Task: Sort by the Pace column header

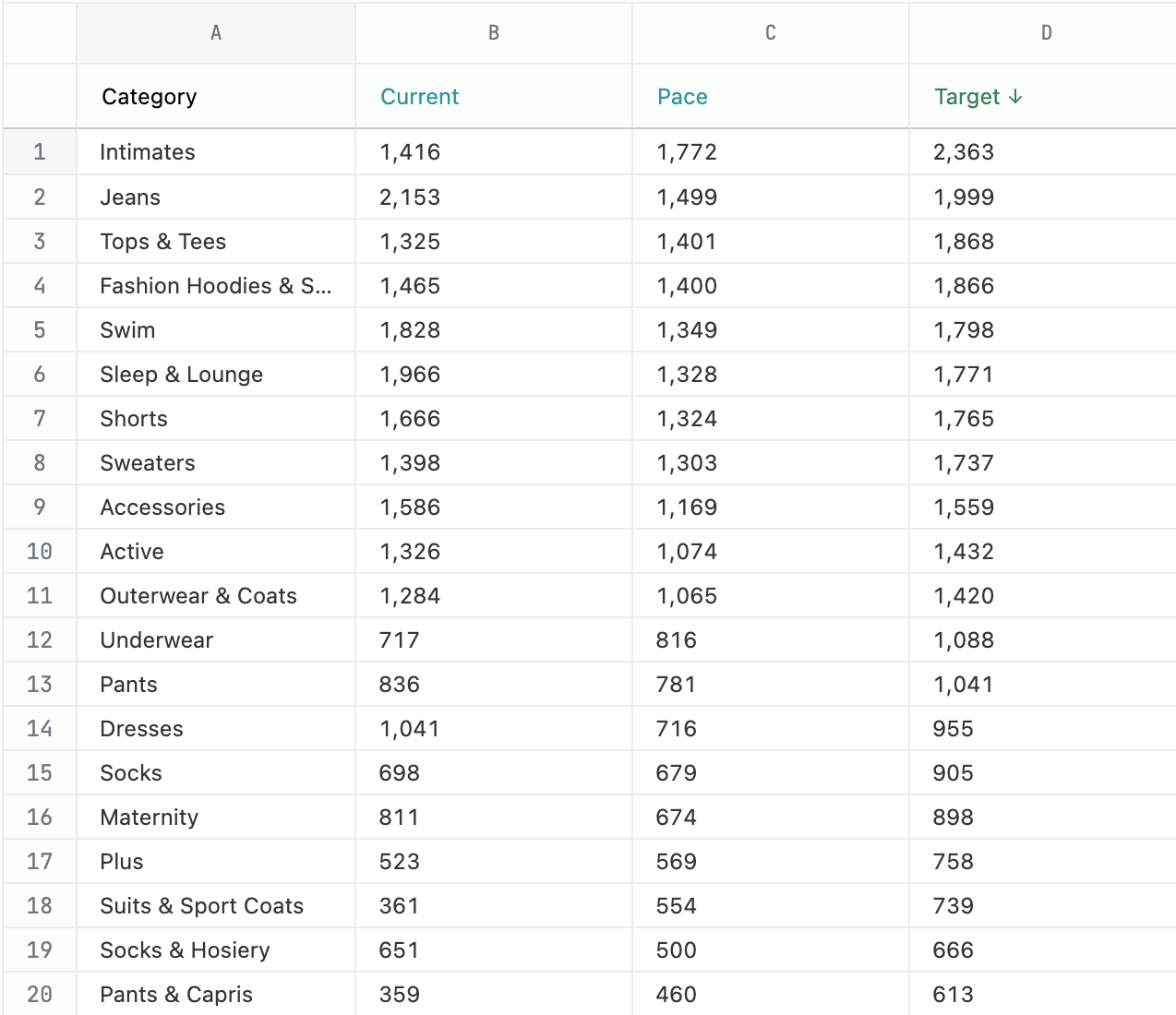Action: 682,97
